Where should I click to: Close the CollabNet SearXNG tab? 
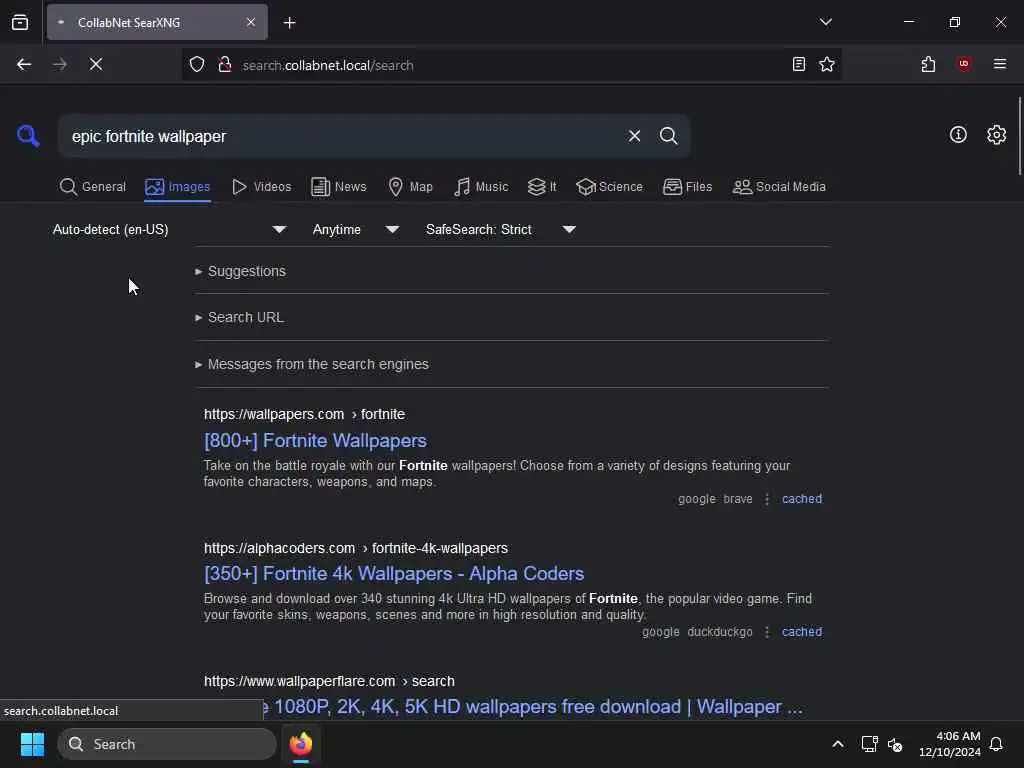click(251, 22)
